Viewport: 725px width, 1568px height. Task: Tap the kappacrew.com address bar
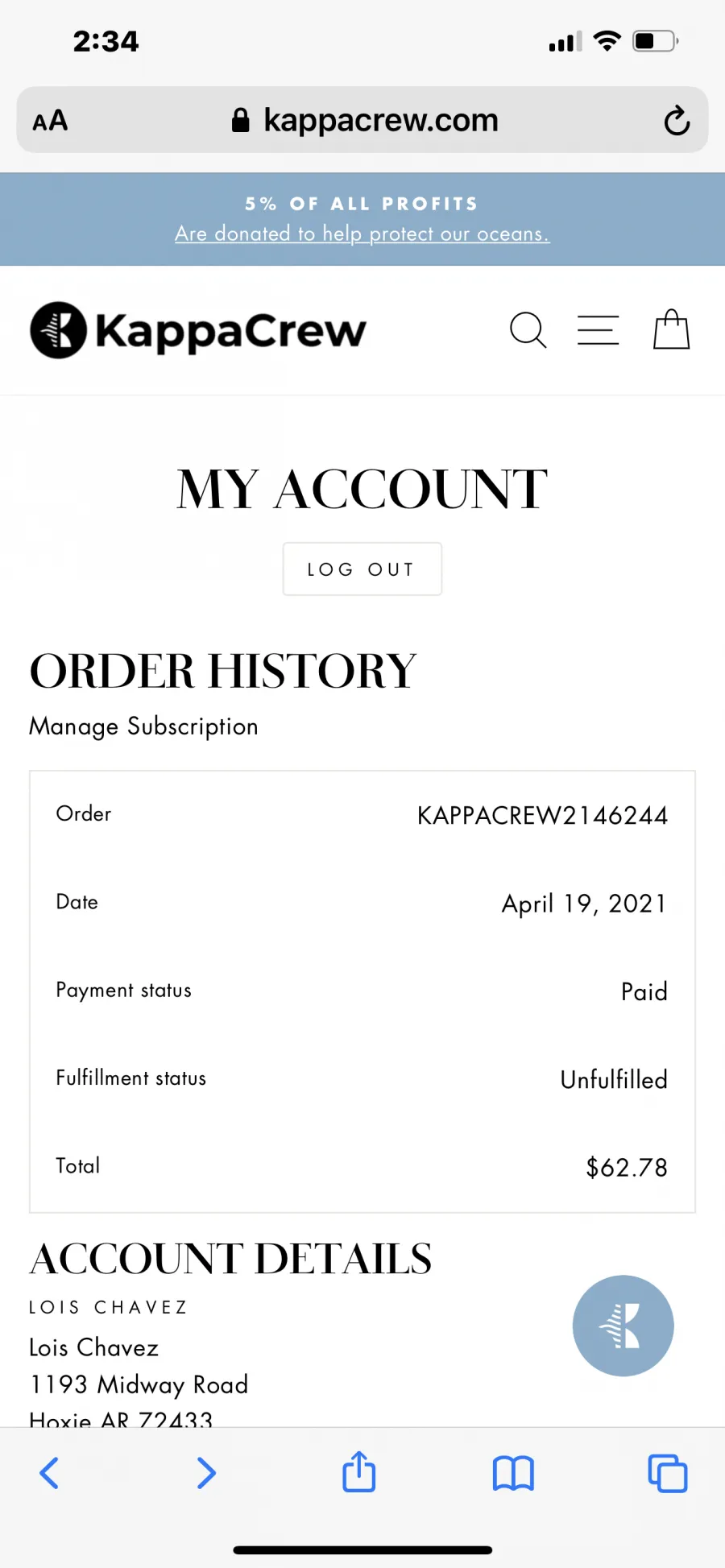pyautogui.click(x=362, y=120)
